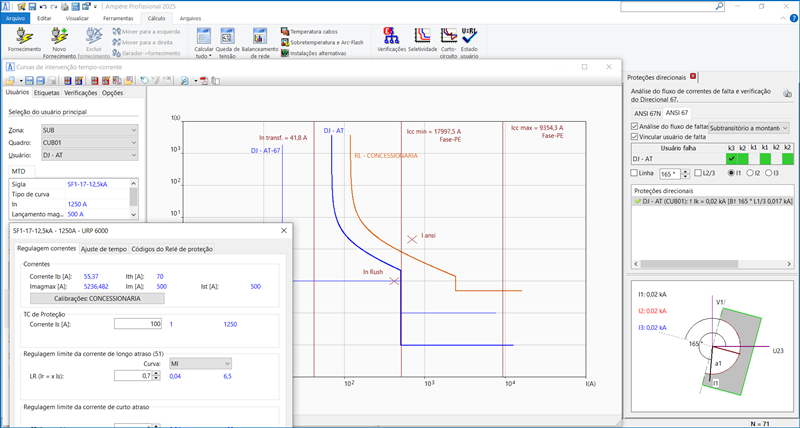
Task: Click the Save icon in the title bar
Action: point(32,7)
